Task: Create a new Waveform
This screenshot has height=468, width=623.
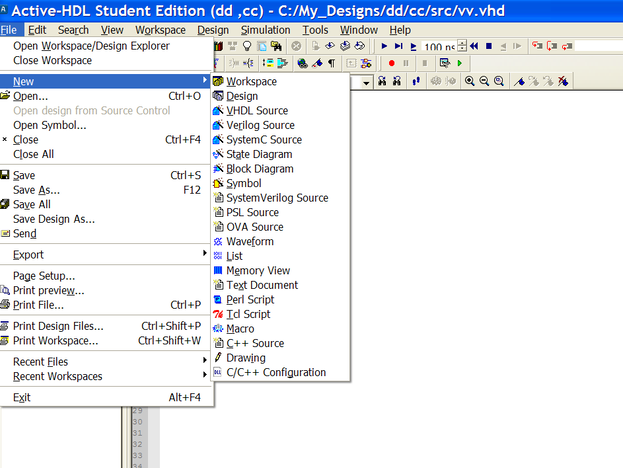Action: 281,242
